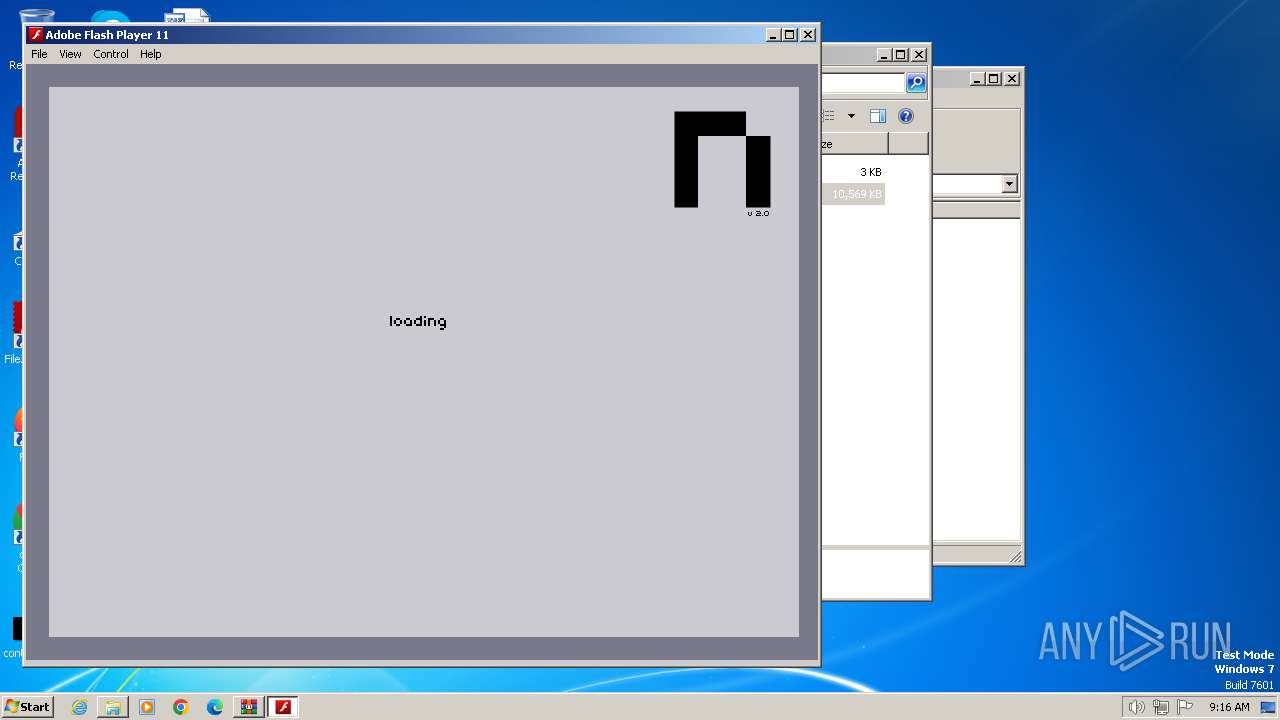Click the black N logo in the loader
The height and width of the screenshot is (720, 1280).
722,159
